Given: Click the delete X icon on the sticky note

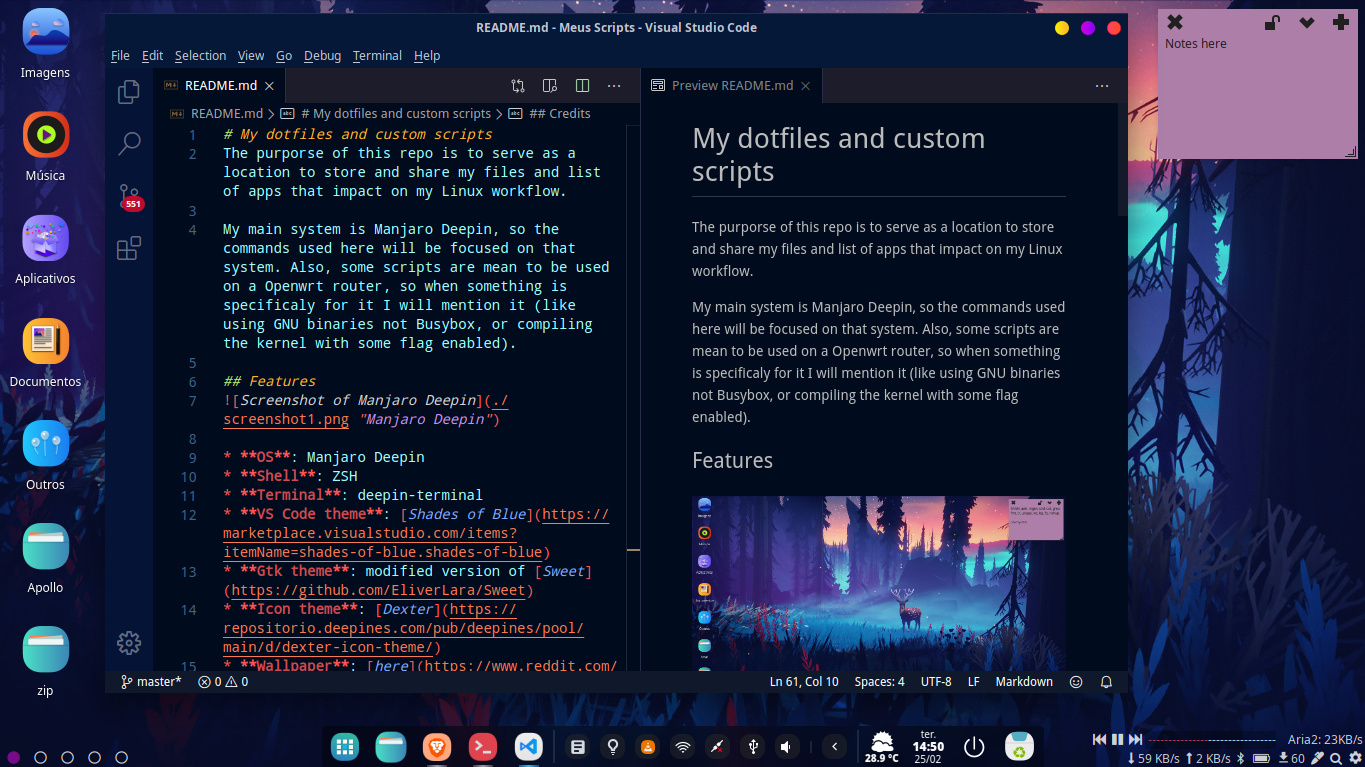Looking at the screenshot, I should (1175, 22).
